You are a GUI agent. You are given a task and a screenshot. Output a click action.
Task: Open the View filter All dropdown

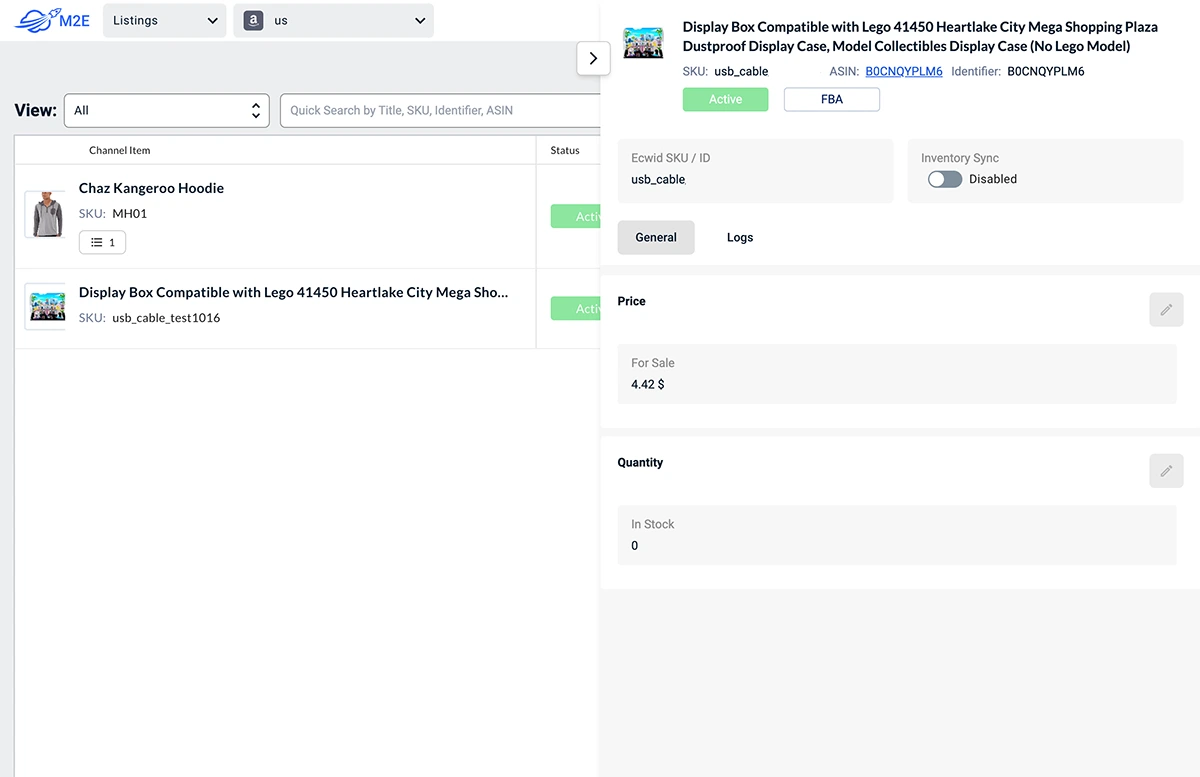tap(167, 110)
